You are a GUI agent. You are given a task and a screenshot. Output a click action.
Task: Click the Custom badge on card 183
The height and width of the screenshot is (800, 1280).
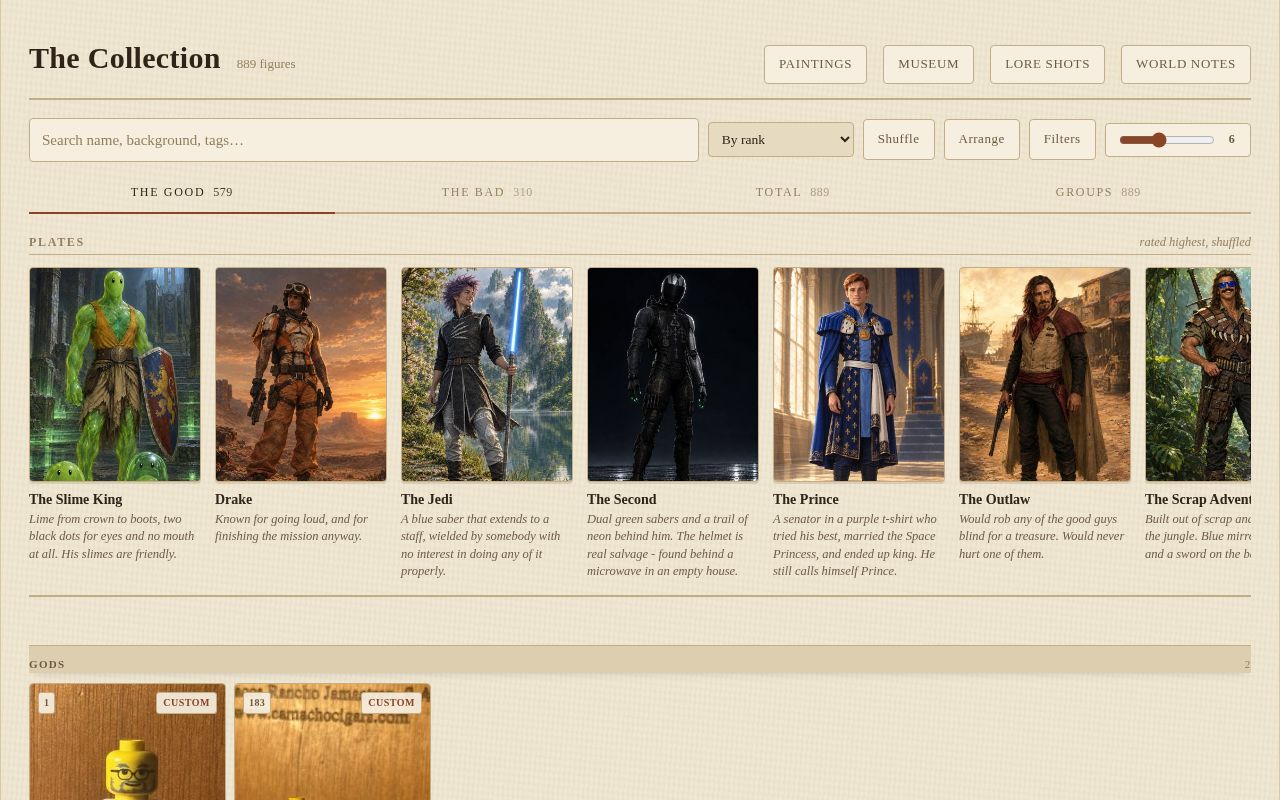pyautogui.click(x=391, y=703)
